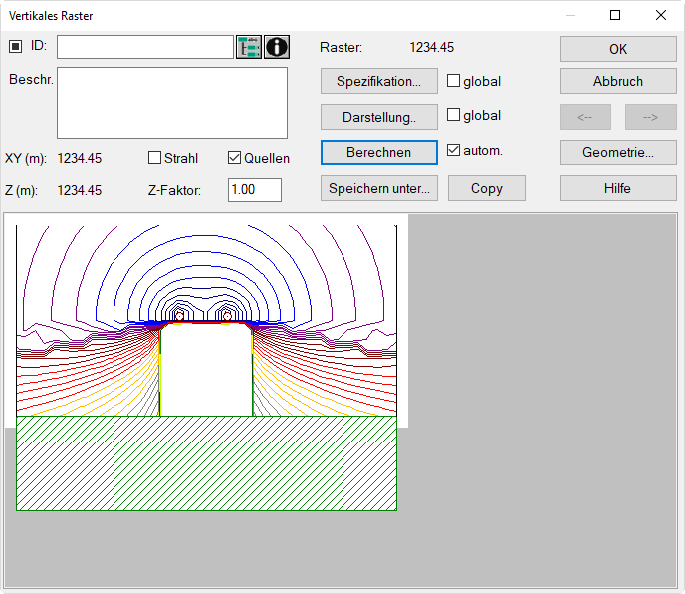Confirm the dialog with OK
Viewport: 685px width, 594px height.
click(x=618, y=49)
